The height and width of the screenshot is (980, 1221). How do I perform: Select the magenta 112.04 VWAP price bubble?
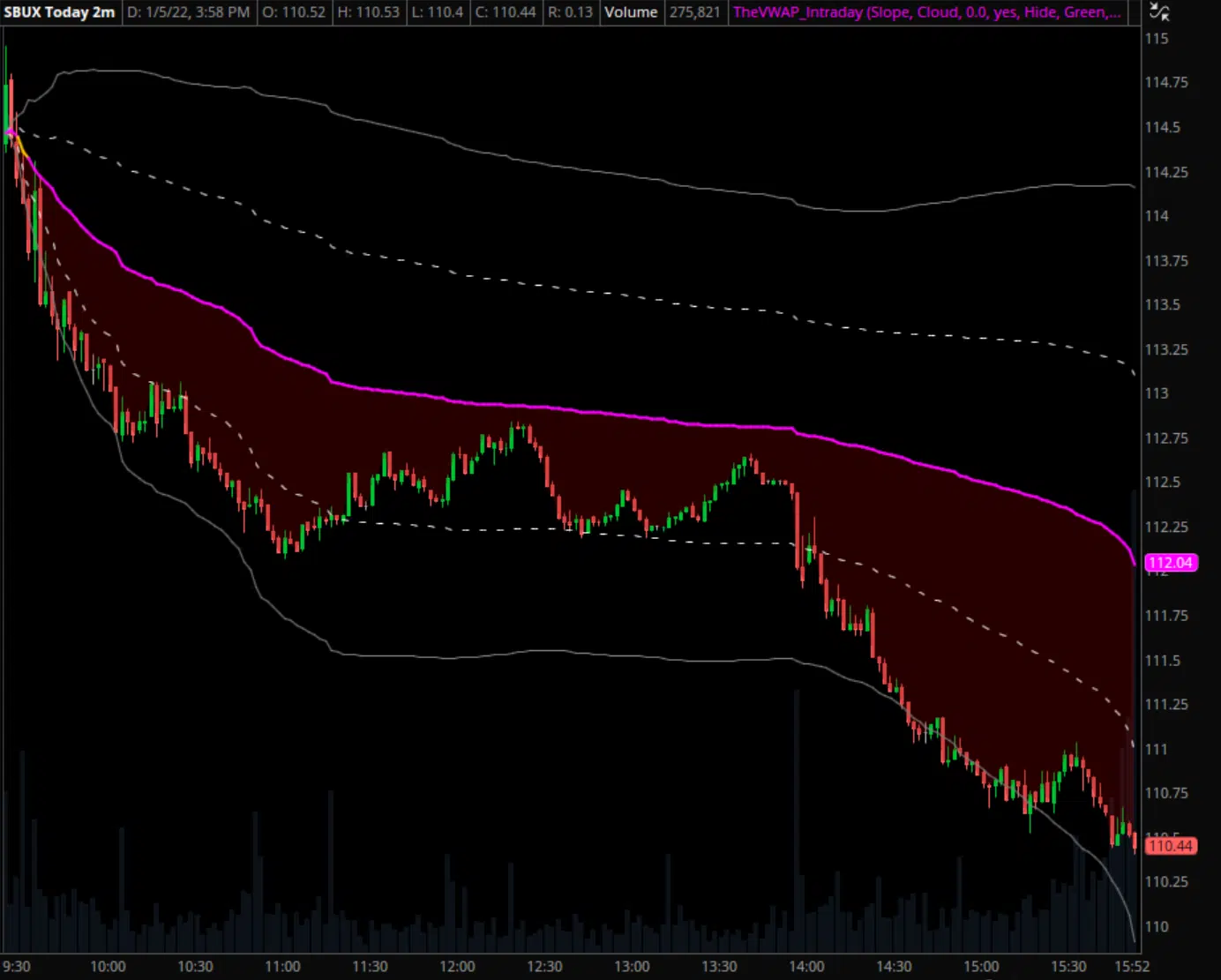pos(1171,563)
